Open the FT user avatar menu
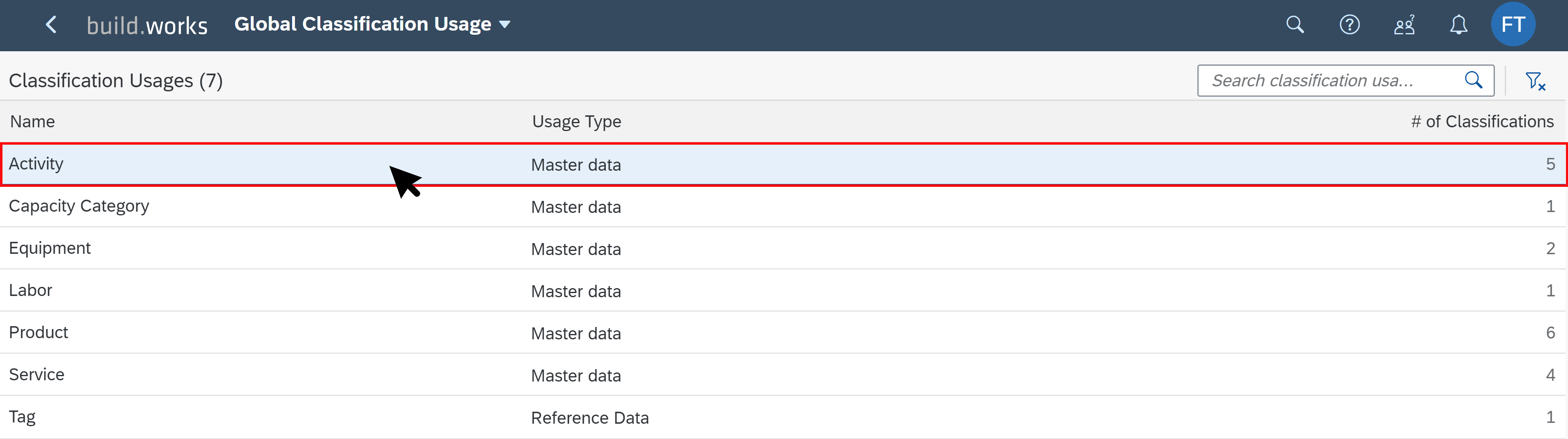Screen dimensions: 1568x439 point(1513,24)
